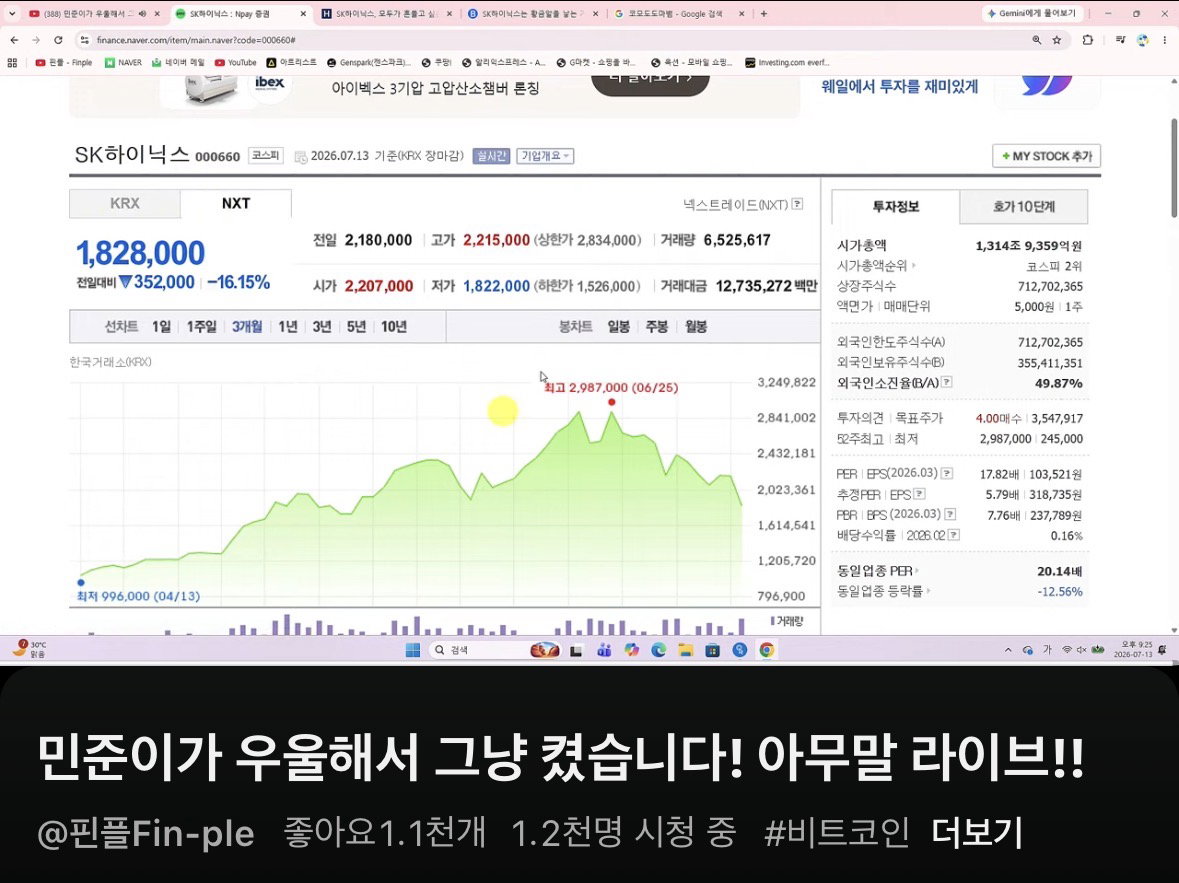
Task: Click the help icon beside 배당수익률 2026.02
Action: (x=954, y=535)
